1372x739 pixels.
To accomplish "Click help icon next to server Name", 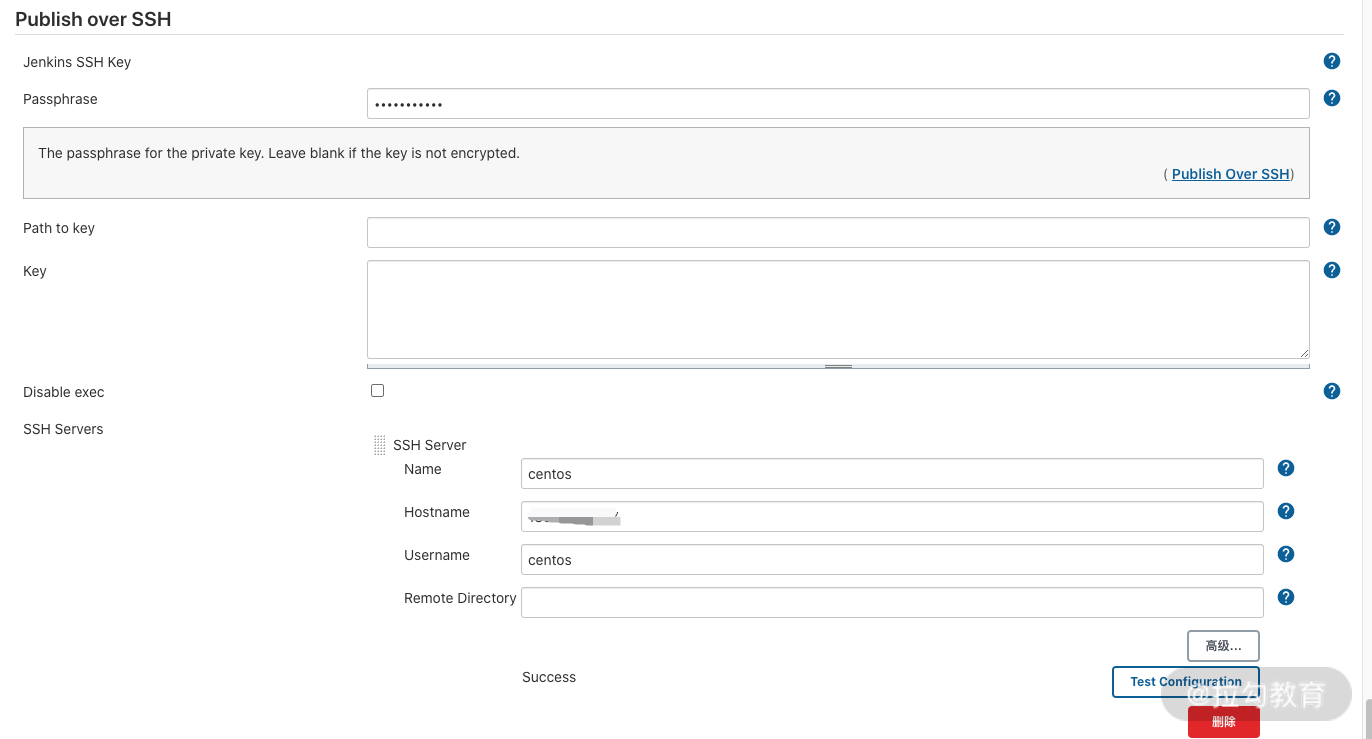I will [x=1286, y=468].
